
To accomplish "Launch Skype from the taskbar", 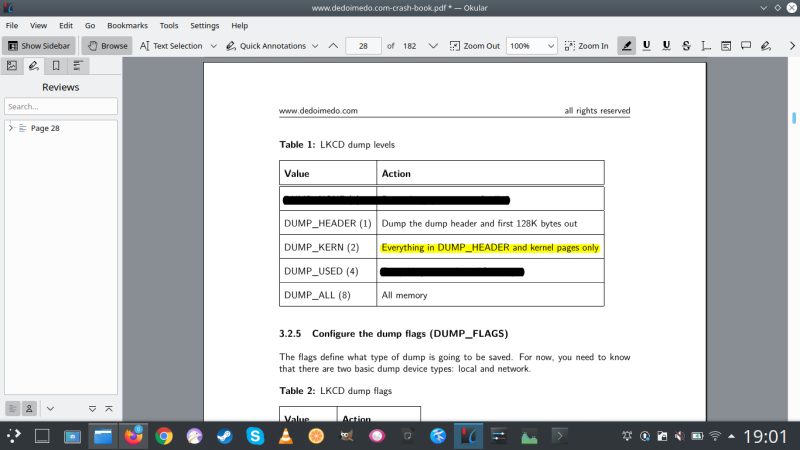I will click(x=255, y=436).
